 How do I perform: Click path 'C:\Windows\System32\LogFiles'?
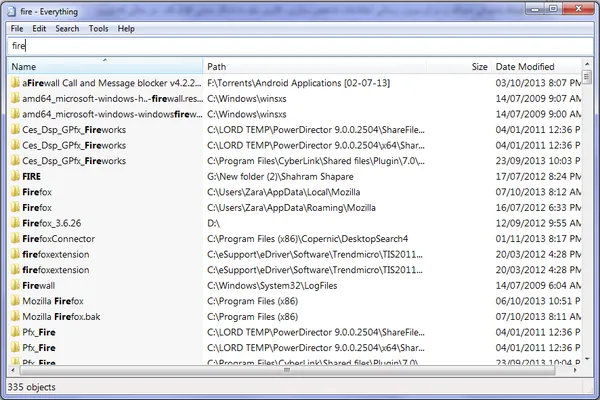(x=272, y=286)
